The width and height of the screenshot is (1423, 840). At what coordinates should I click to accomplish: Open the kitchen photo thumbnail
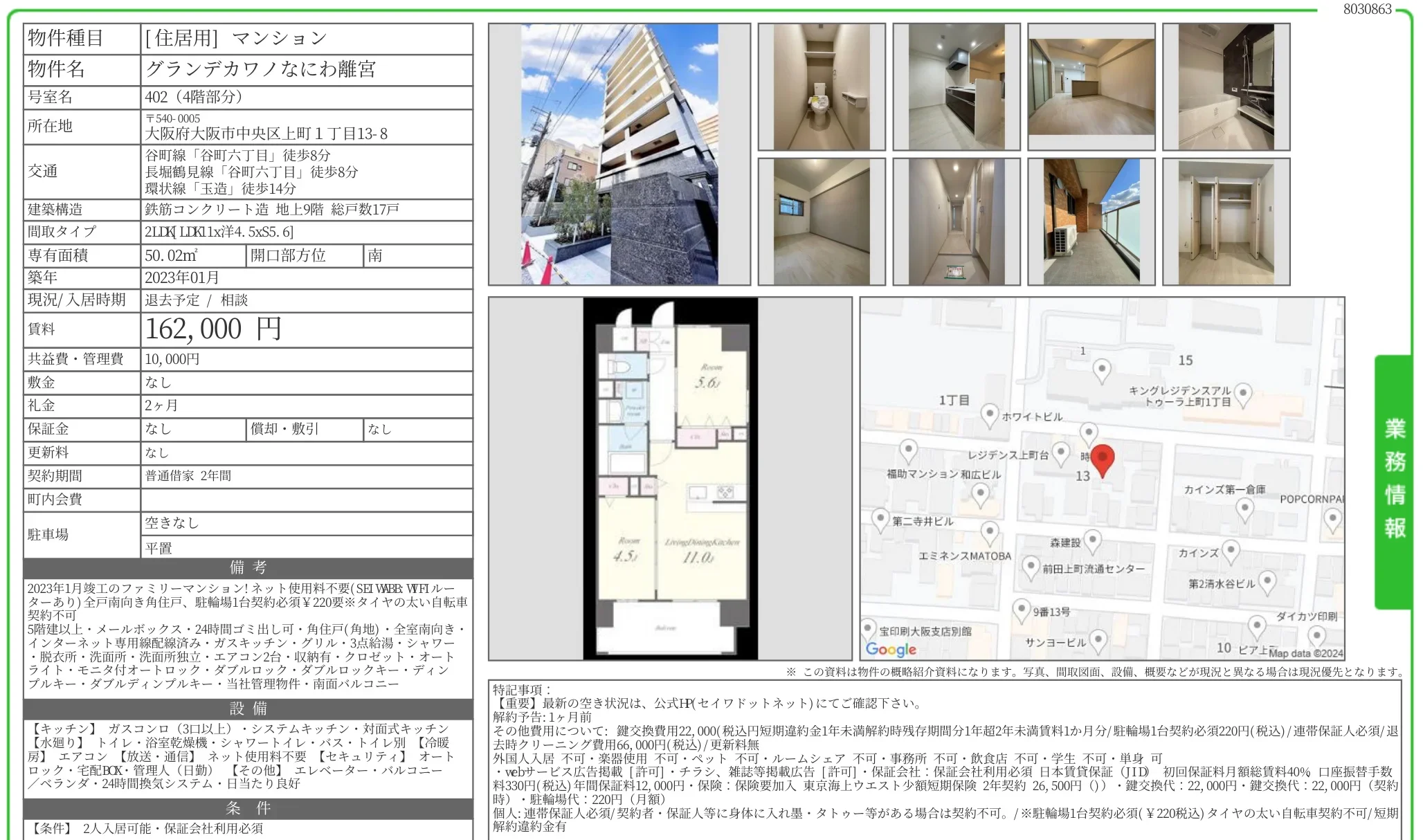tap(956, 87)
